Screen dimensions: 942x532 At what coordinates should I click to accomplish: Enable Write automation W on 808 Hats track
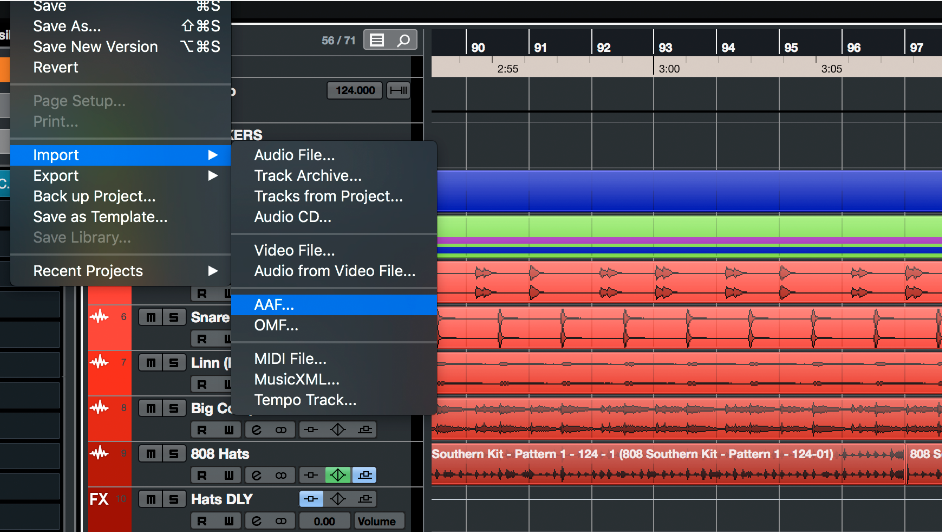228,475
